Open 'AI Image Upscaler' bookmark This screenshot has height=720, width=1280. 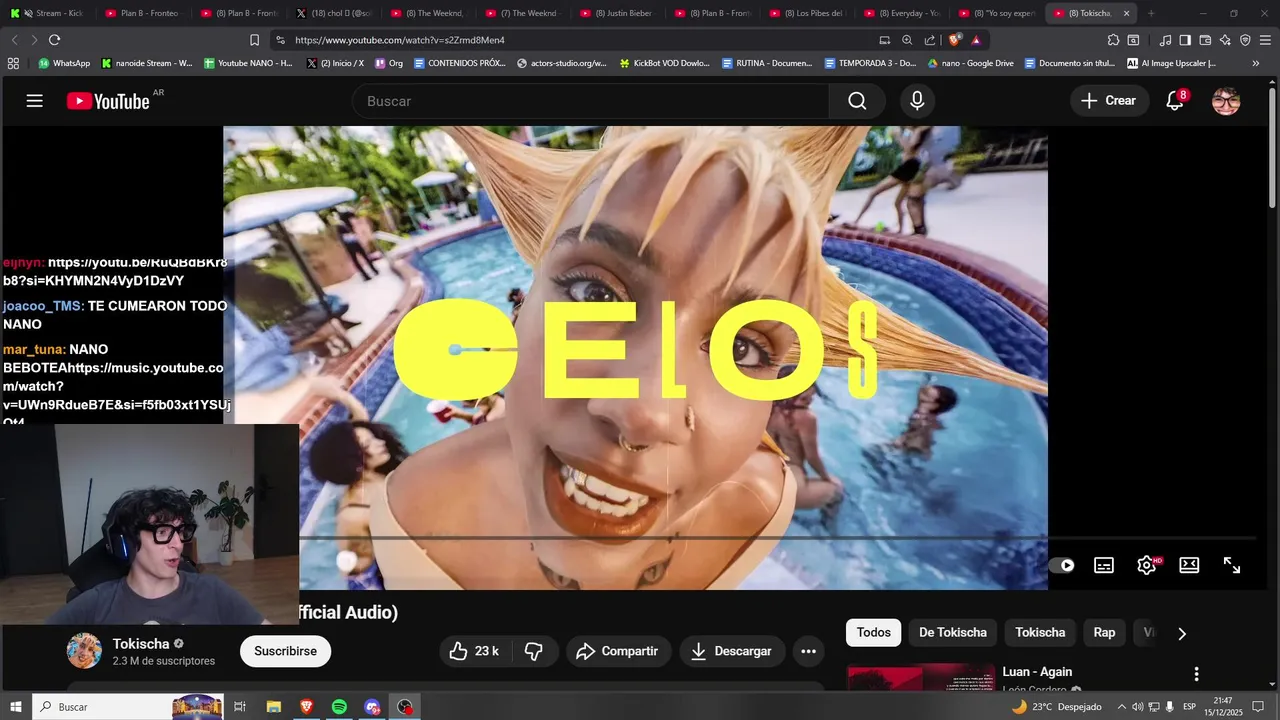click(1171, 63)
